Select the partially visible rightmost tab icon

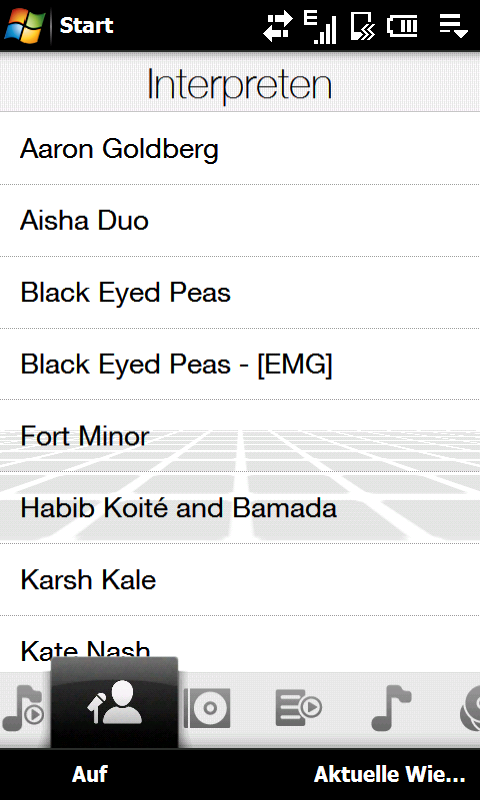point(469,708)
